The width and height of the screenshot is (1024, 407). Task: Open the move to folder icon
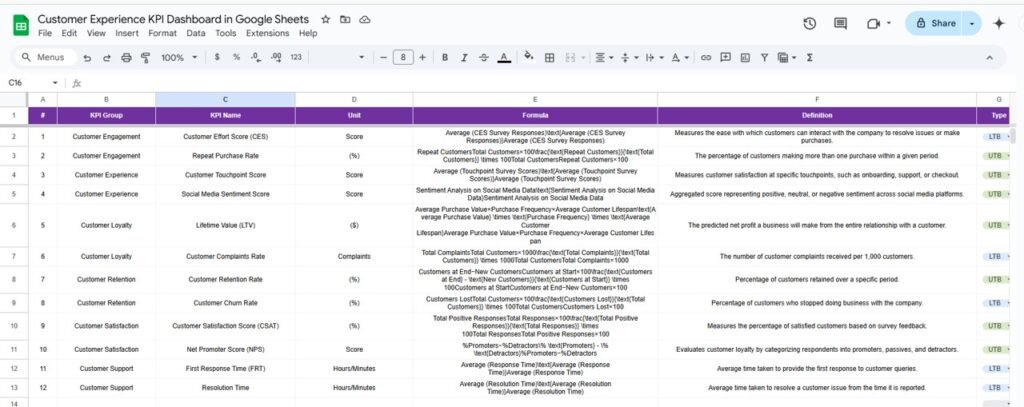(x=345, y=20)
